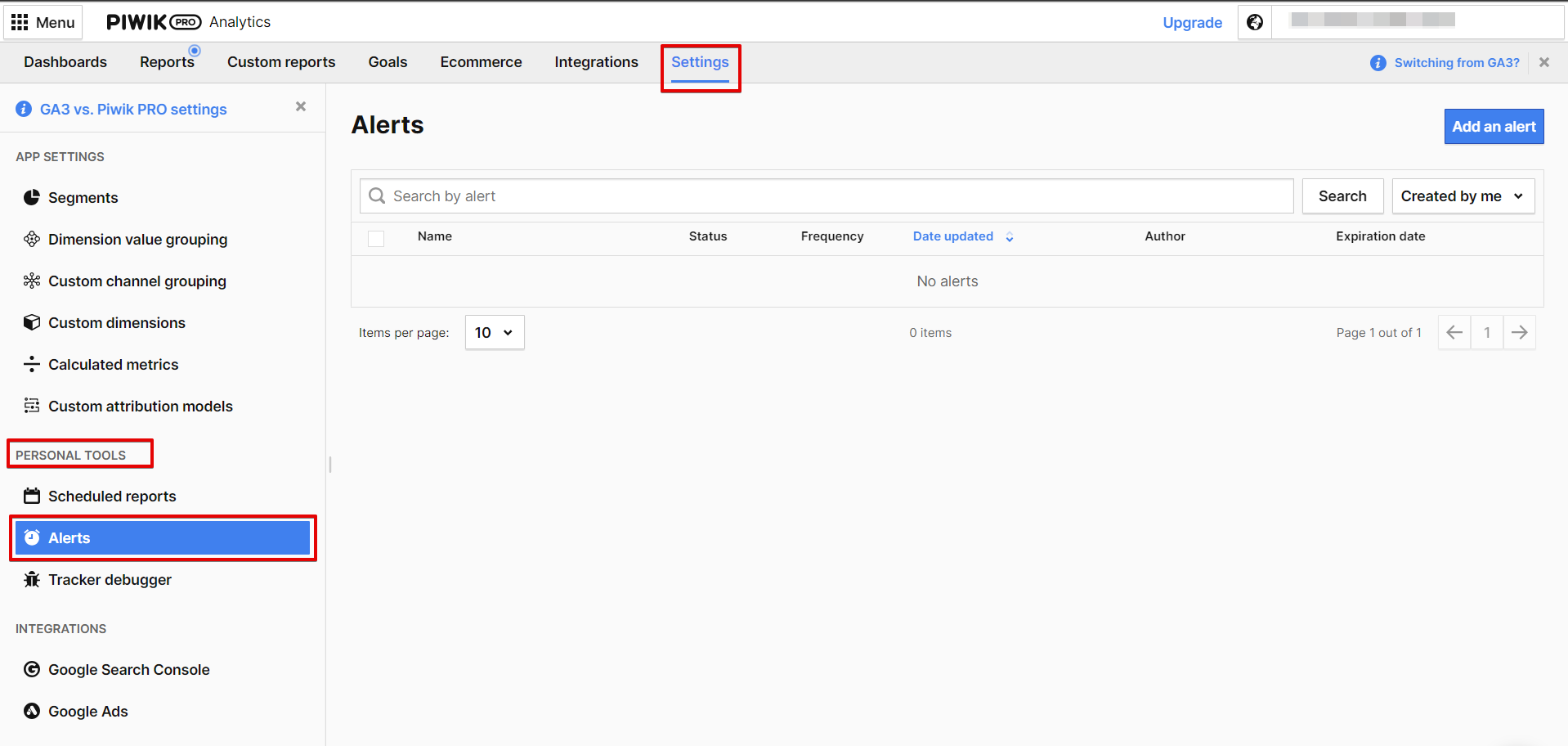1568x746 pixels.
Task: Click the Custom dimensions cube icon
Action: tap(32, 322)
